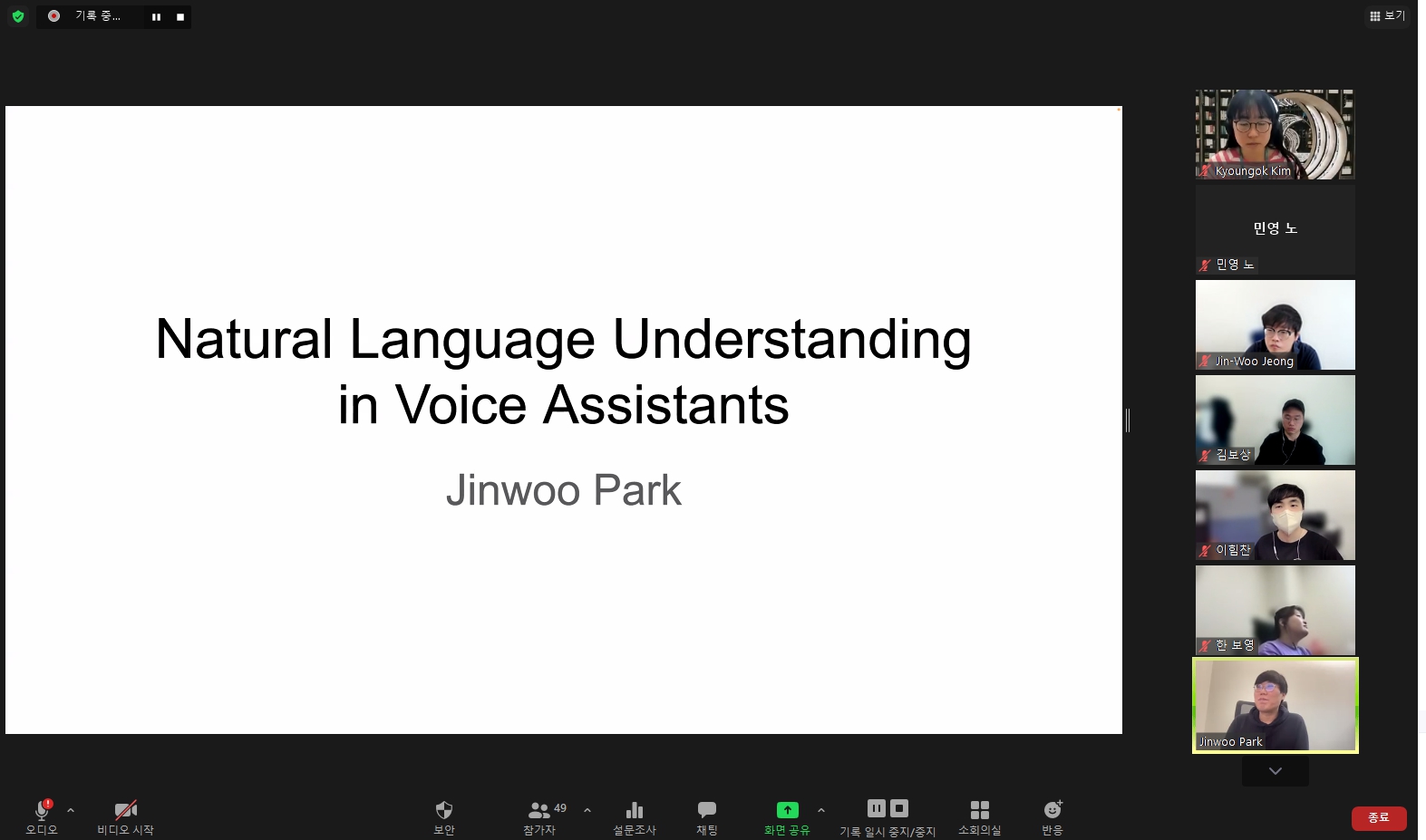Pause recording in the bottom toolbar
Viewport: 1426px width, 840px height.
pyautogui.click(x=876, y=808)
